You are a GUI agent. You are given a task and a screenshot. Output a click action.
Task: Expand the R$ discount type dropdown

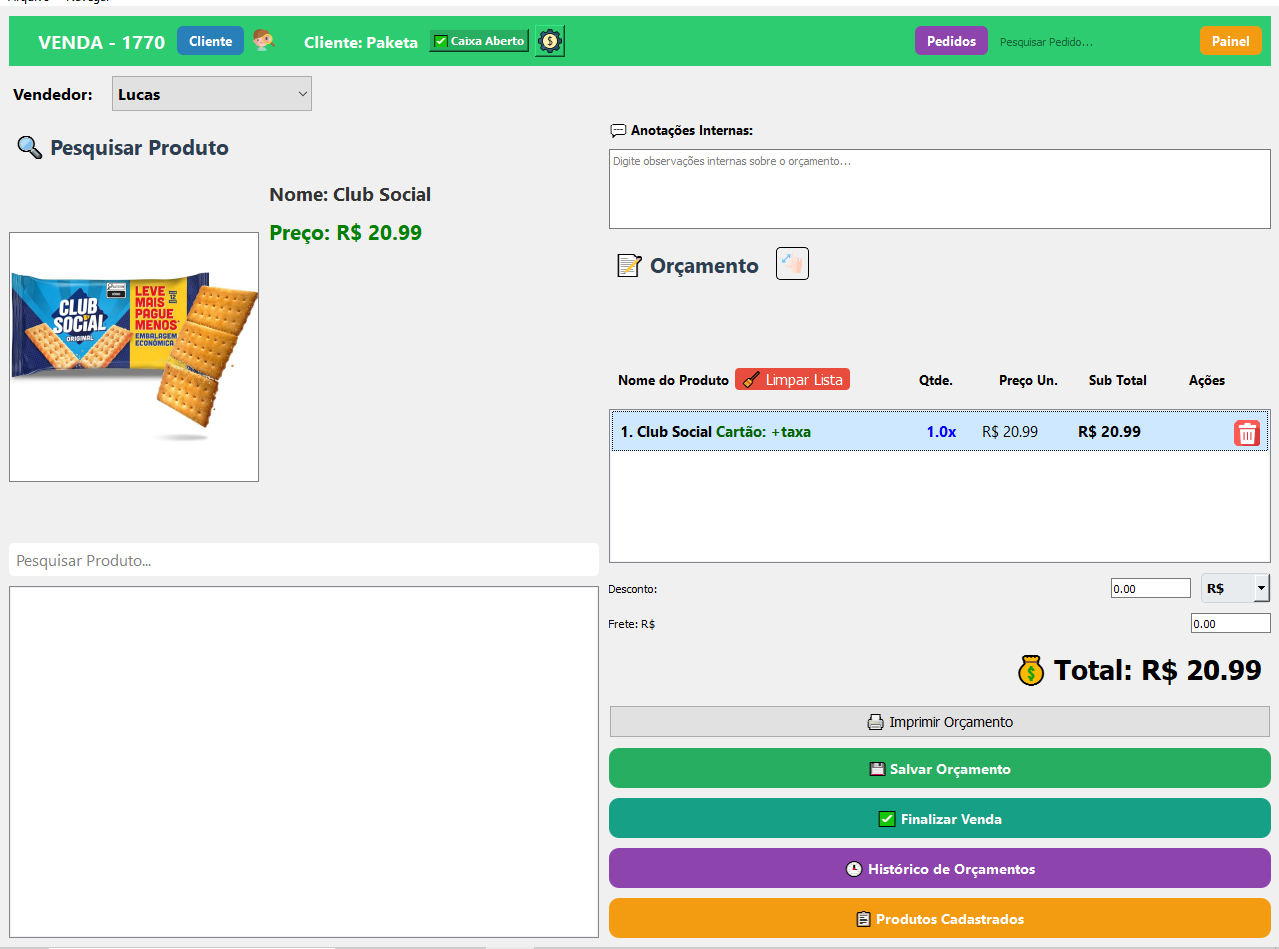1261,588
